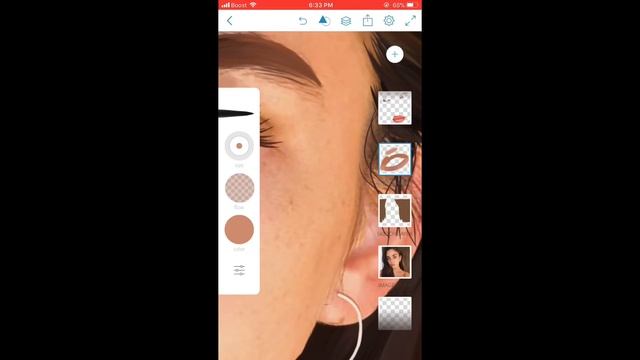
Task: Open the brush size control
Action: pos(239,146)
